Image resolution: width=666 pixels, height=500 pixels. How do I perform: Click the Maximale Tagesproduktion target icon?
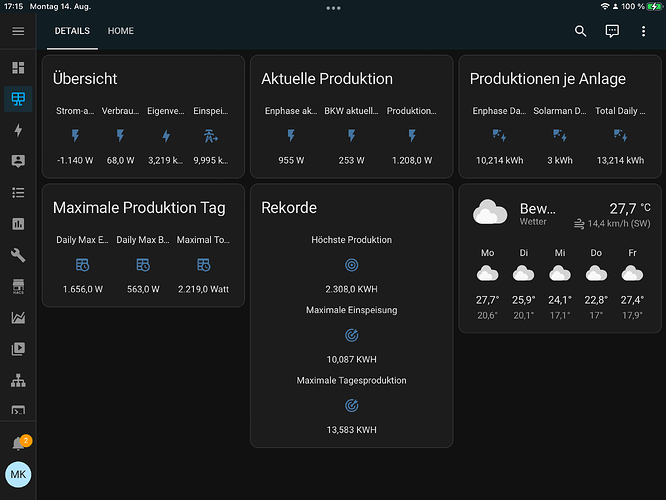coord(352,406)
